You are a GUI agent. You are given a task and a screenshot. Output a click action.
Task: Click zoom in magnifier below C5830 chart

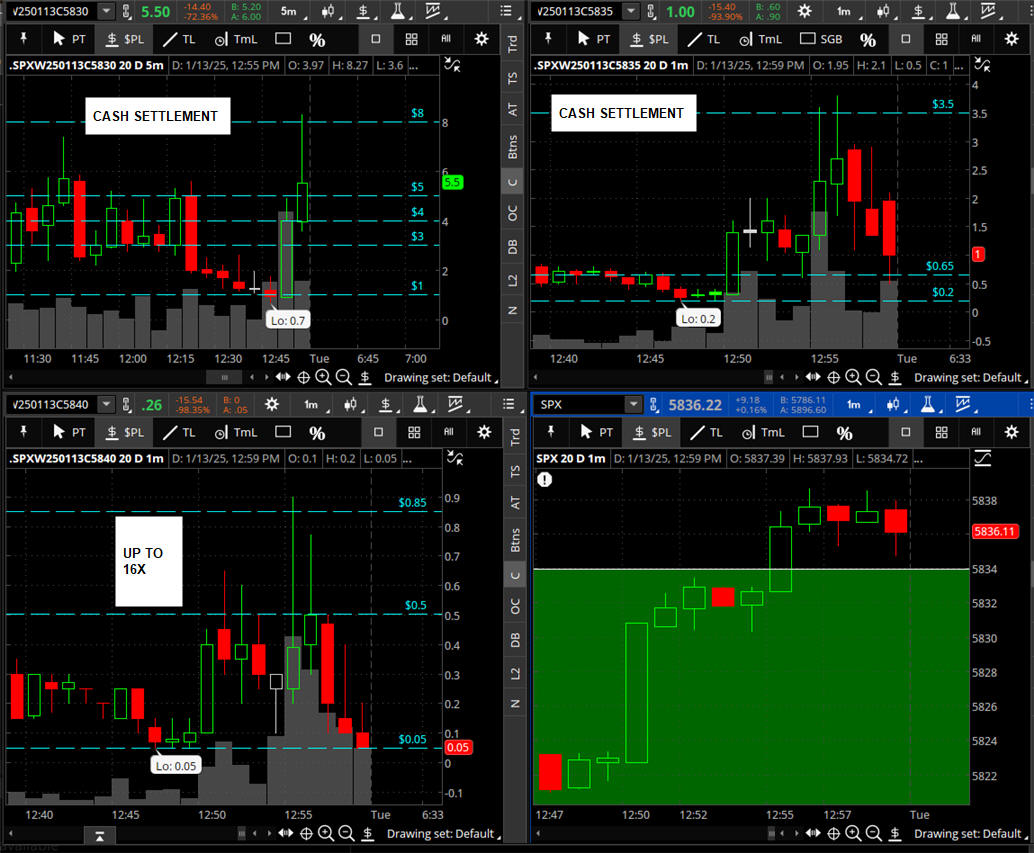click(x=323, y=377)
